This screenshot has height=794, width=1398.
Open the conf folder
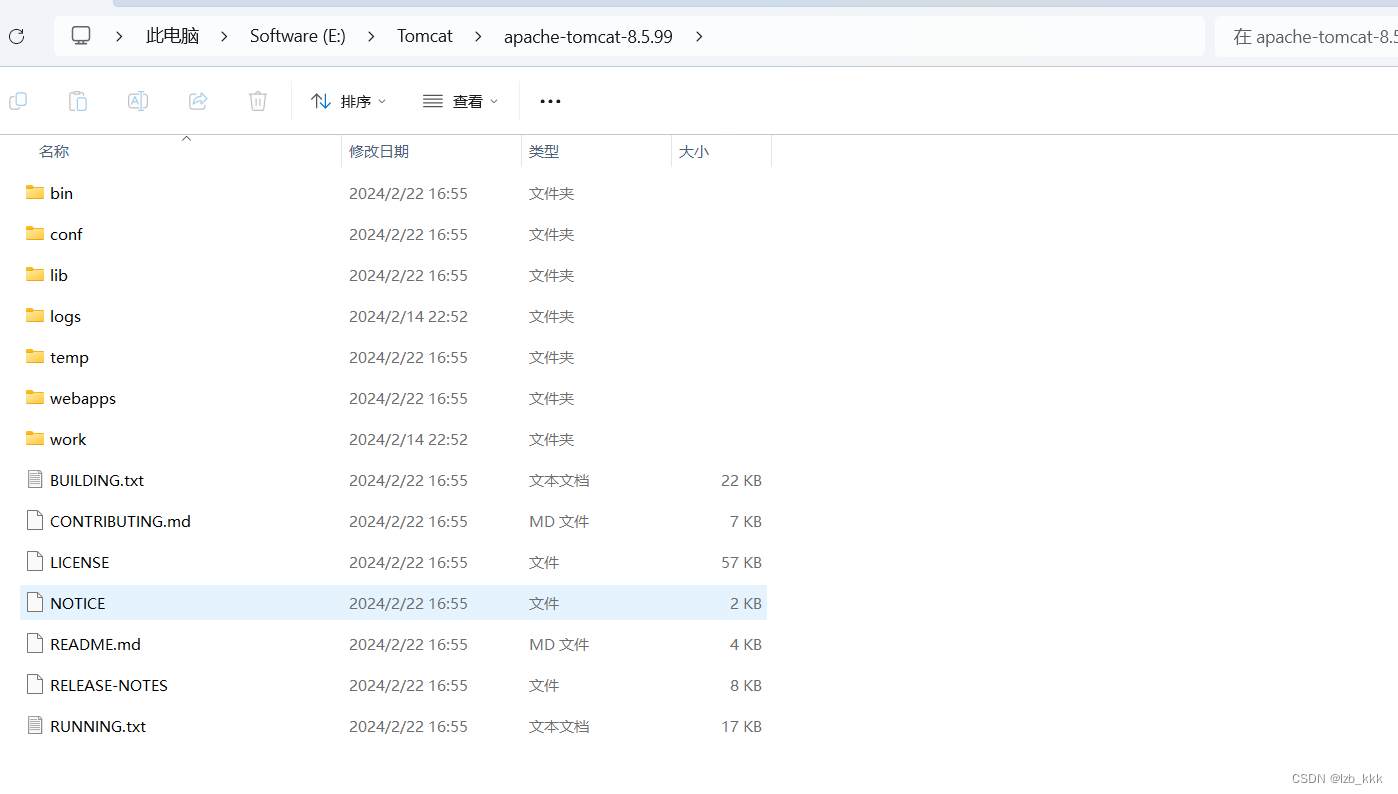pos(66,234)
